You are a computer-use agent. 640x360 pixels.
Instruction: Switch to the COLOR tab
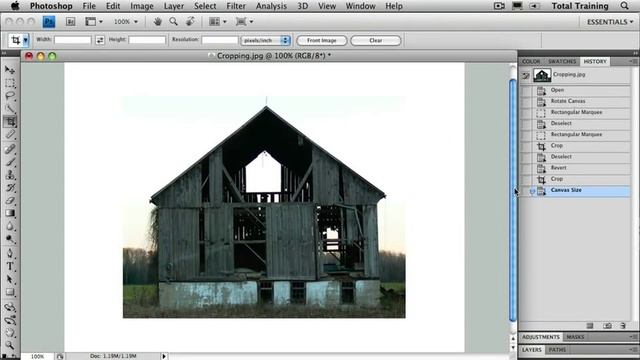(531, 61)
